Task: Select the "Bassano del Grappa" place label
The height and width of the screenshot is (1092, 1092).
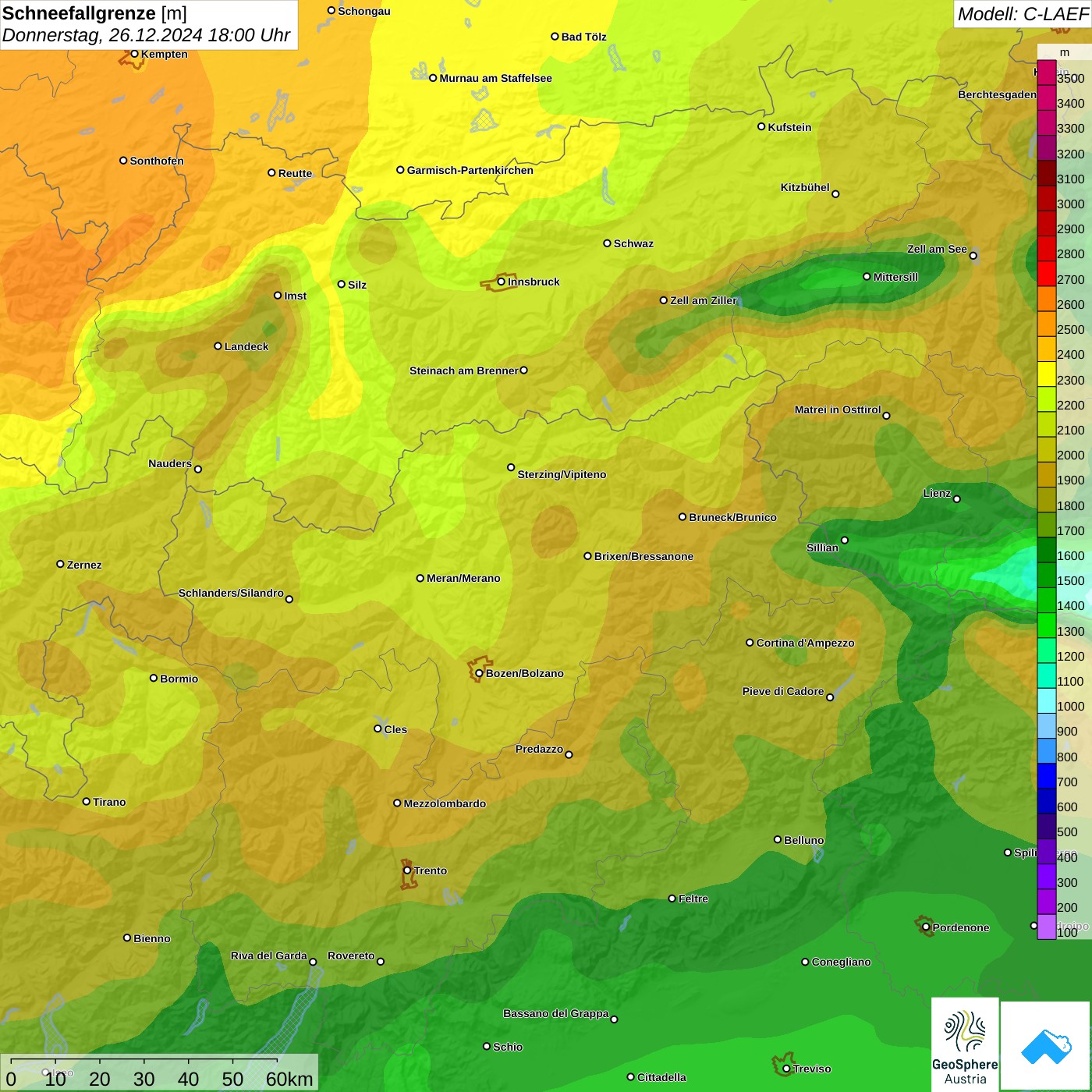Action: (x=555, y=1013)
